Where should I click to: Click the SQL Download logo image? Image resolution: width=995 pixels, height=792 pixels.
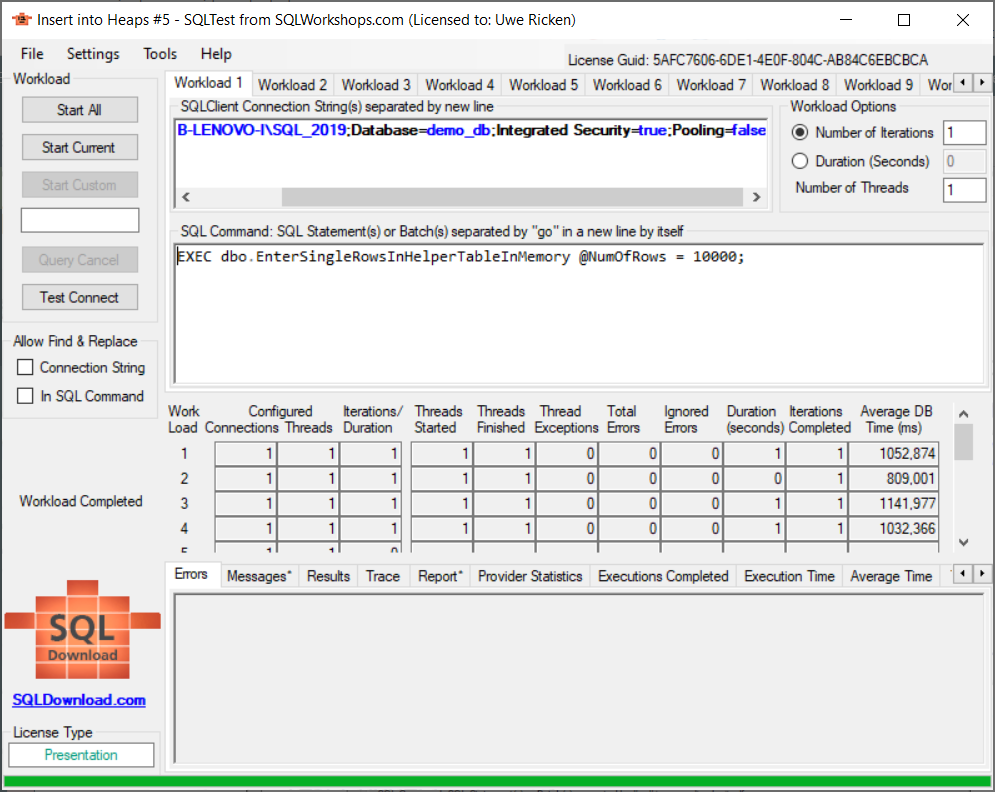pyautogui.click(x=82, y=629)
